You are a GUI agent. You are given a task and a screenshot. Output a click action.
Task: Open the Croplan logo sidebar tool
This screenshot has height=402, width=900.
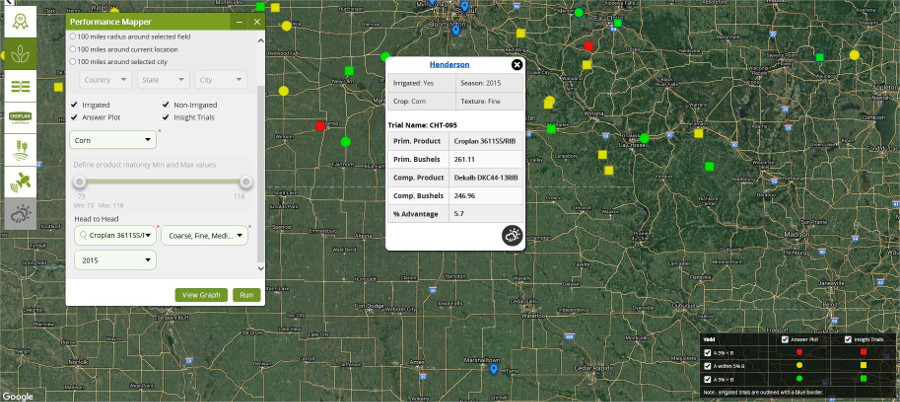click(x=20, y=118)
